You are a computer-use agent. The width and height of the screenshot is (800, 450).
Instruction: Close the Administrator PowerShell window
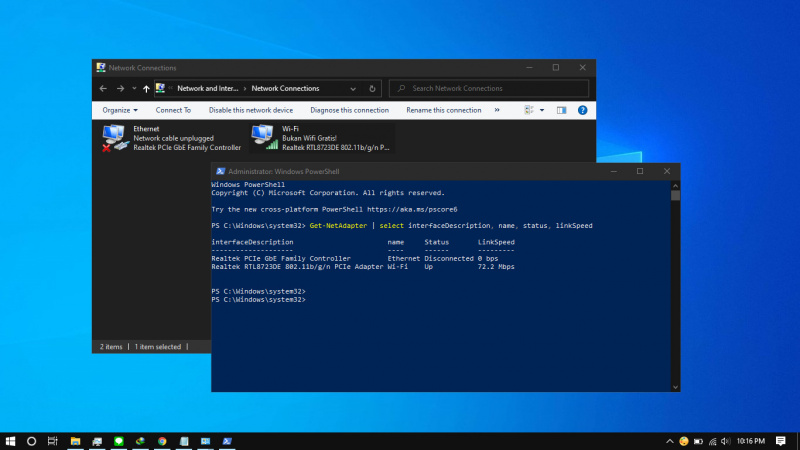(x=667, y=171)
